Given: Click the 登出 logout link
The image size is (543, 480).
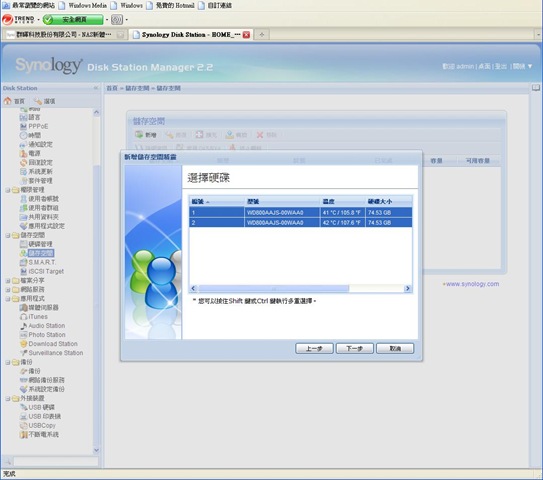Looking at the screenshot, I should click(x=500, y=66).
